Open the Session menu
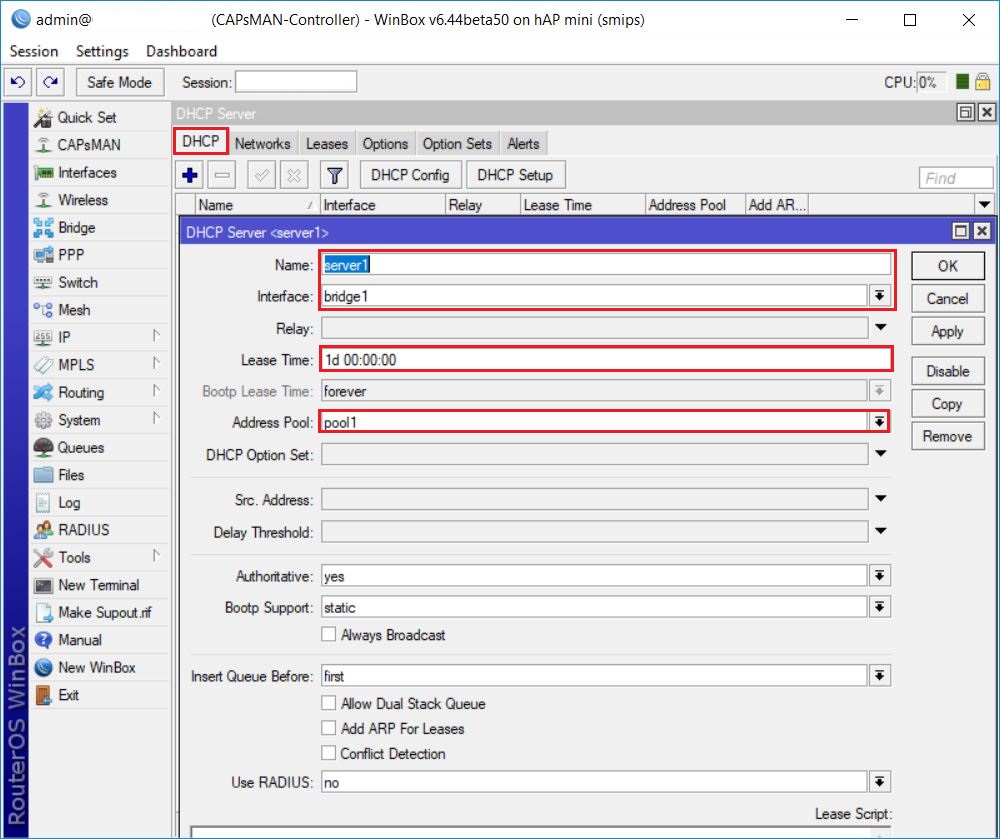The height and width of the screenshot is (839, 1000). tap(34, 51)
